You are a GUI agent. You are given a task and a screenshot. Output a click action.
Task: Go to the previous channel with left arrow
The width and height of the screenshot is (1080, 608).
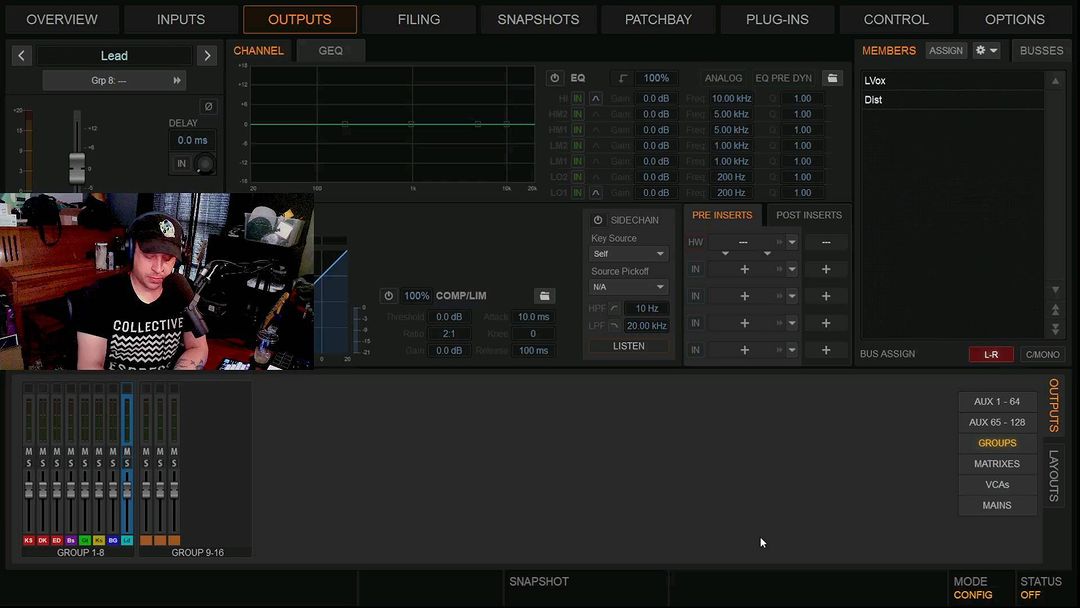(x=21, y=56)
